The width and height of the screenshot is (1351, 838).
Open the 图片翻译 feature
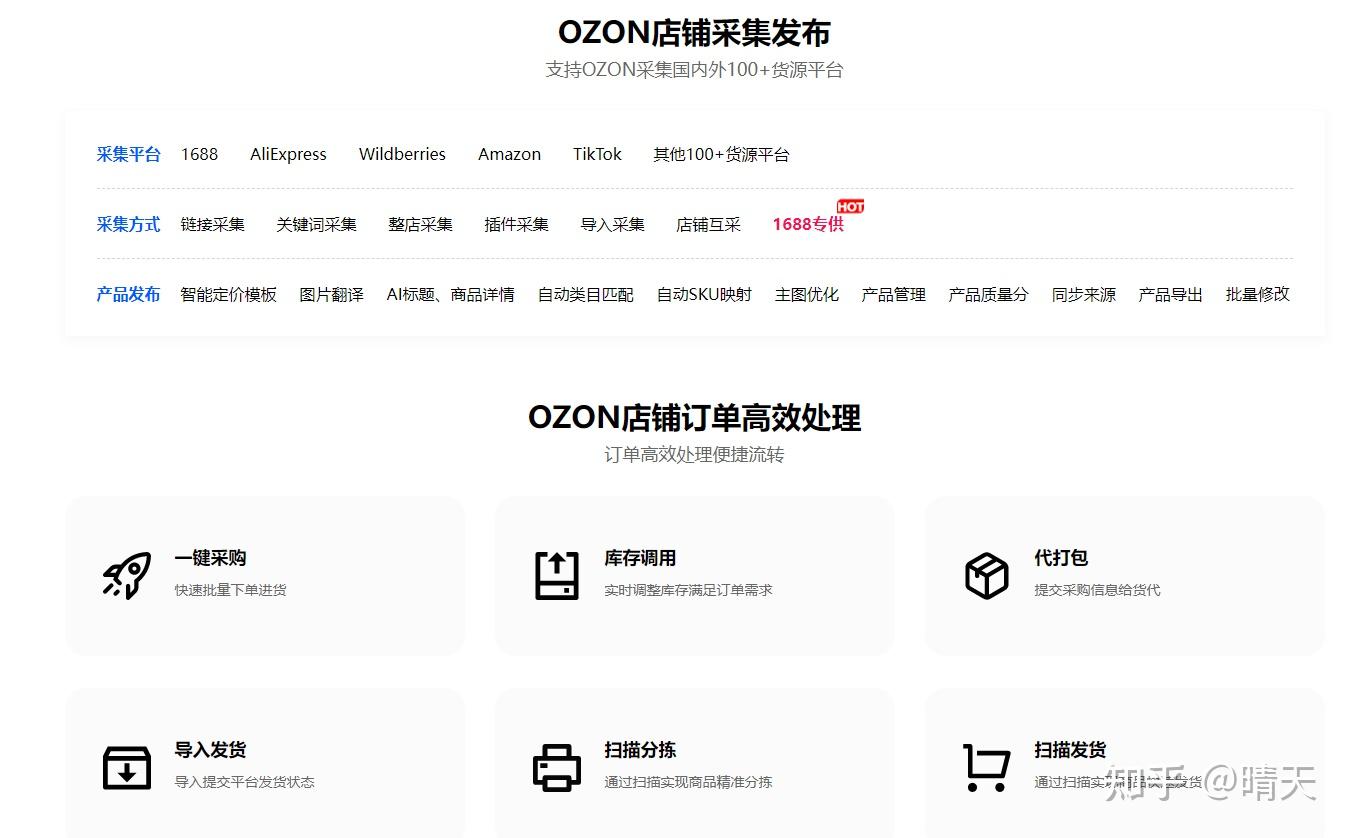tap(331, 294)
